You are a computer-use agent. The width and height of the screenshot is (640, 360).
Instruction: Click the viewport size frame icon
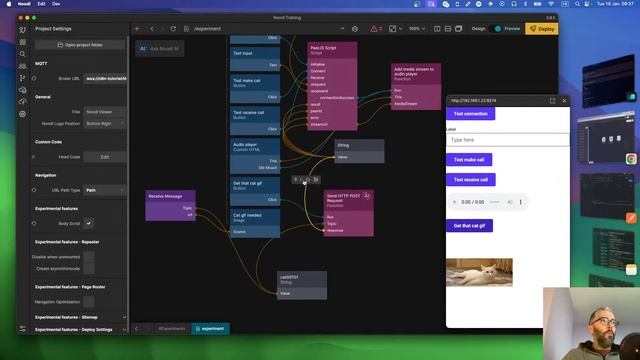(392, 29)
